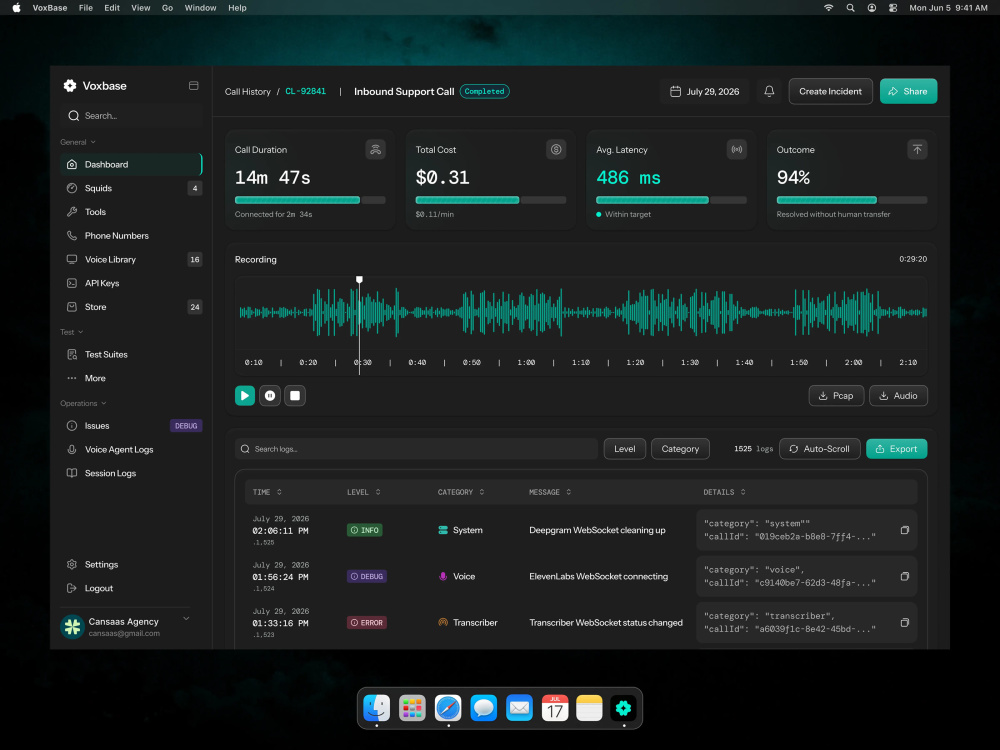
Task: Click the sidebar Search field
Action: 131,115
